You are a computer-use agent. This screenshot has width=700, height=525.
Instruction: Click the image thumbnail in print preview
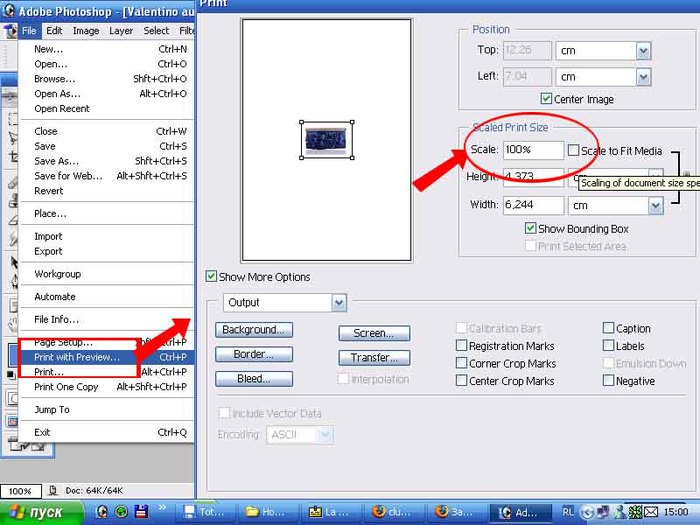point(326,140)
